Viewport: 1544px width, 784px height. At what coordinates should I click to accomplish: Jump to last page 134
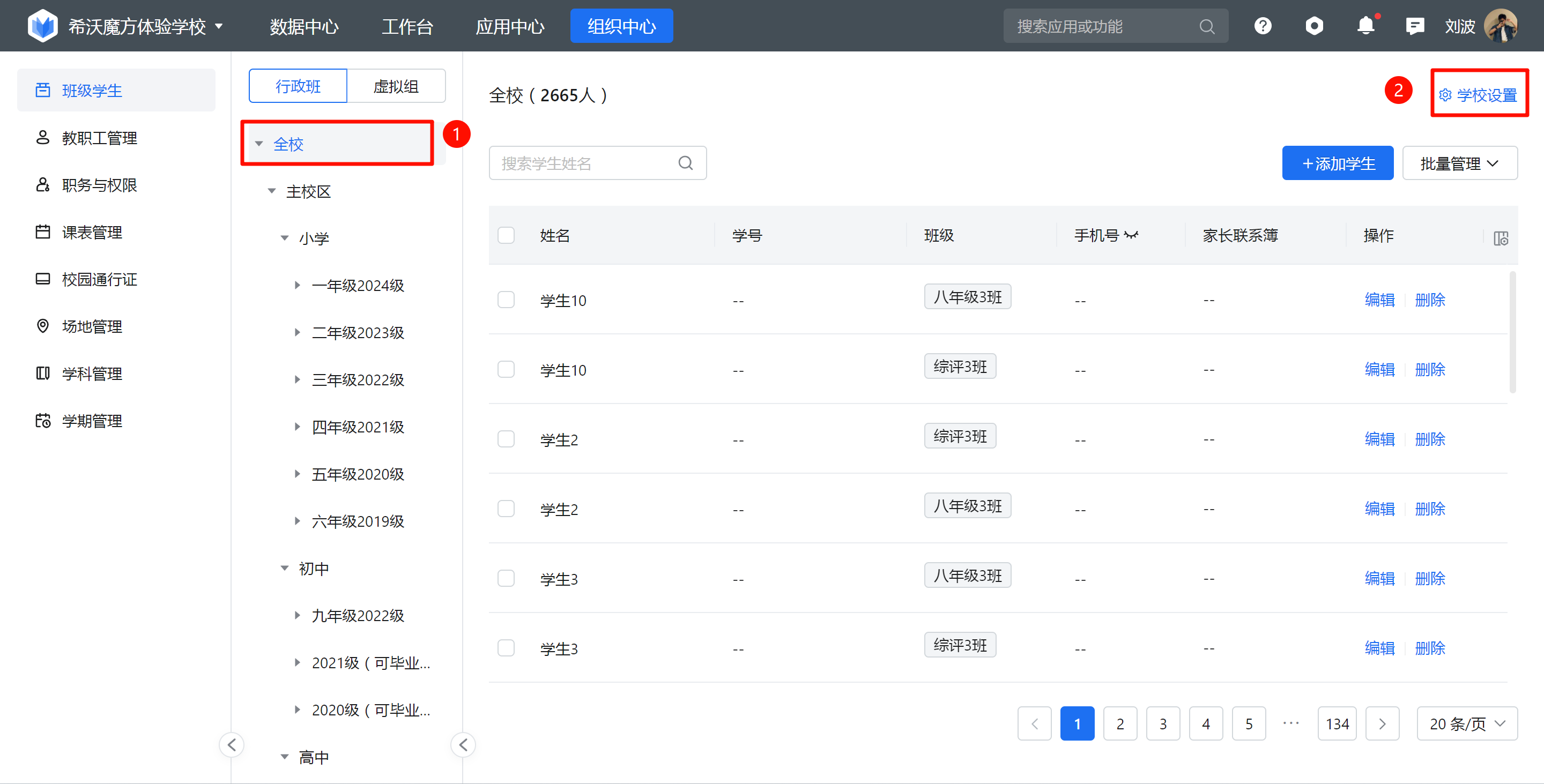[x=1337, y=723]
